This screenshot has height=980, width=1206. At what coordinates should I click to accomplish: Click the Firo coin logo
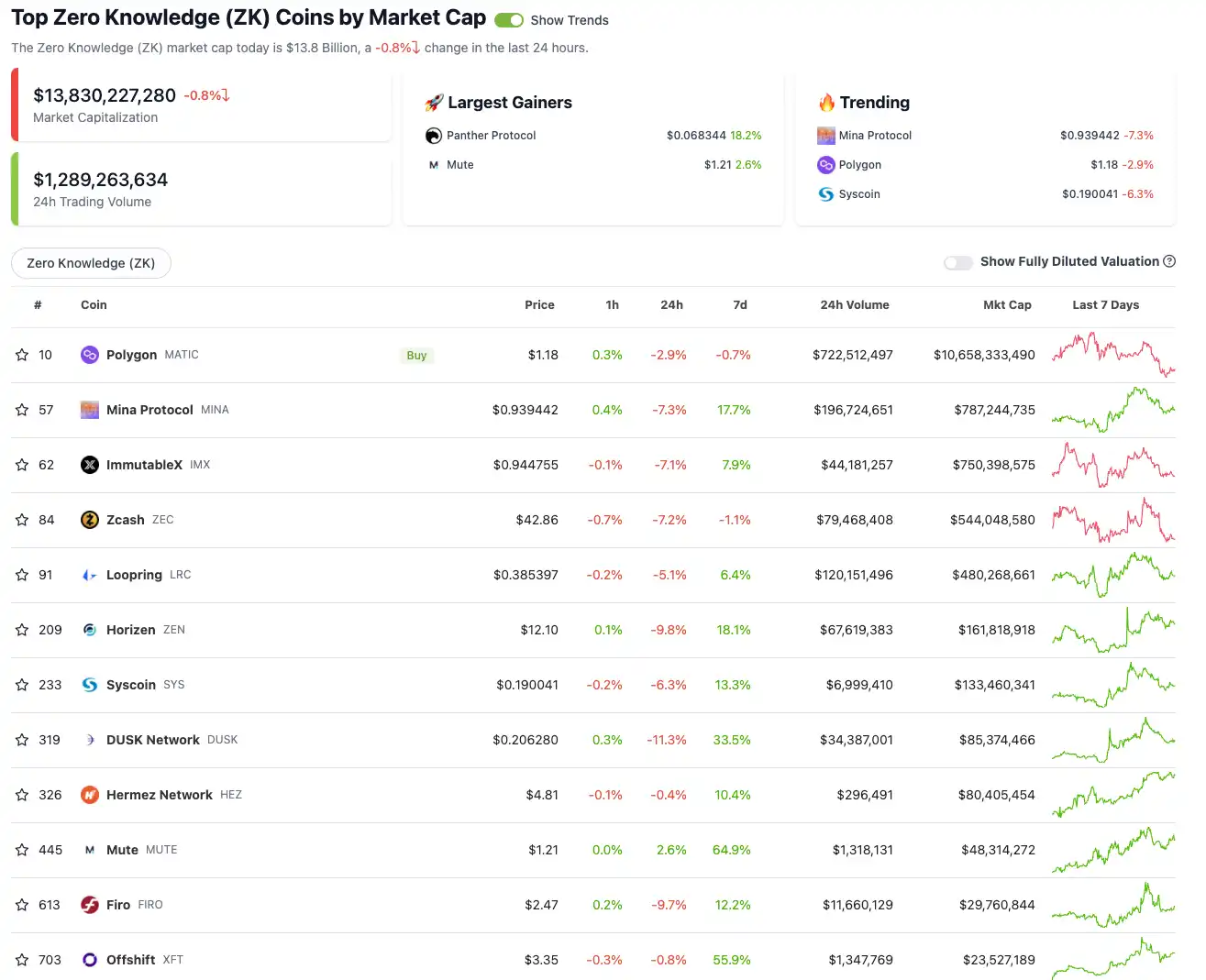pyautogui.click(x=90, y=905)
